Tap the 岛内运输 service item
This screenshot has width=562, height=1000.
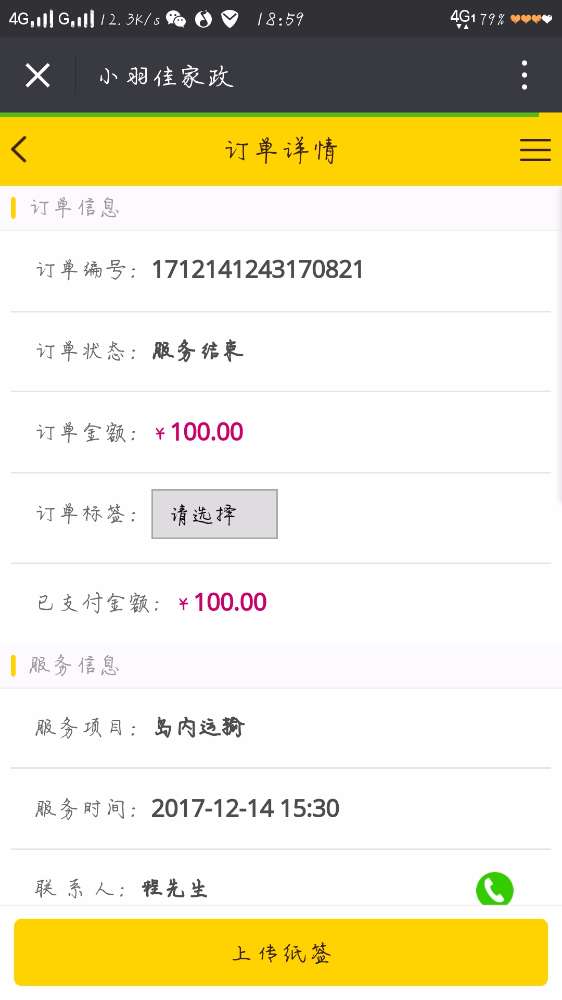(199, 728)
